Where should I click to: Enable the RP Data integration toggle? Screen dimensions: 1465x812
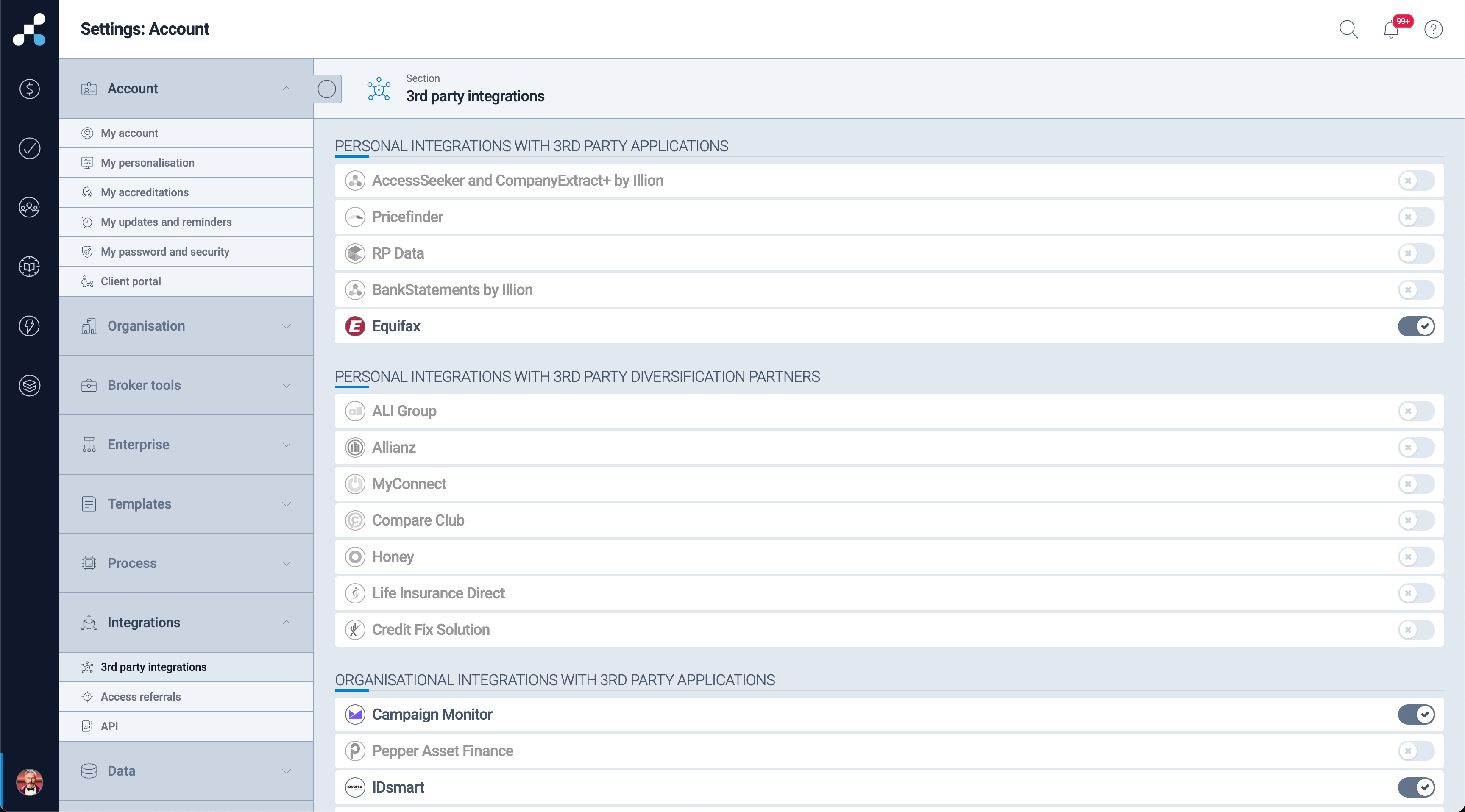[1416, 253]
